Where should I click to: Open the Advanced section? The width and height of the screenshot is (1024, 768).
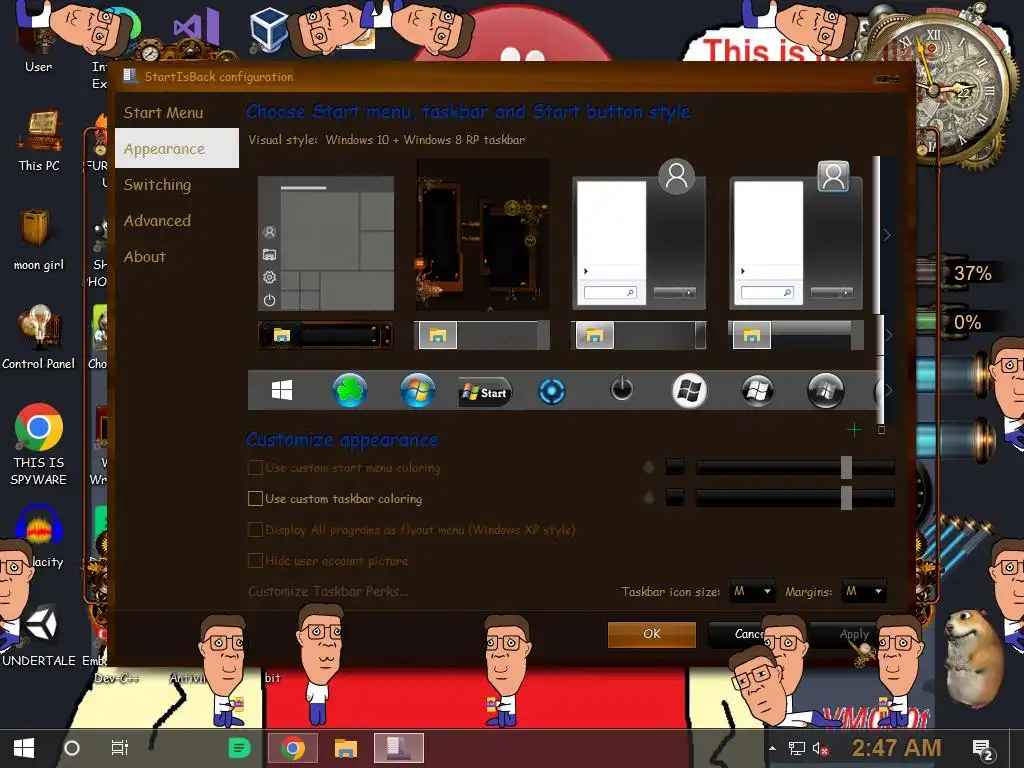(157, 221)
